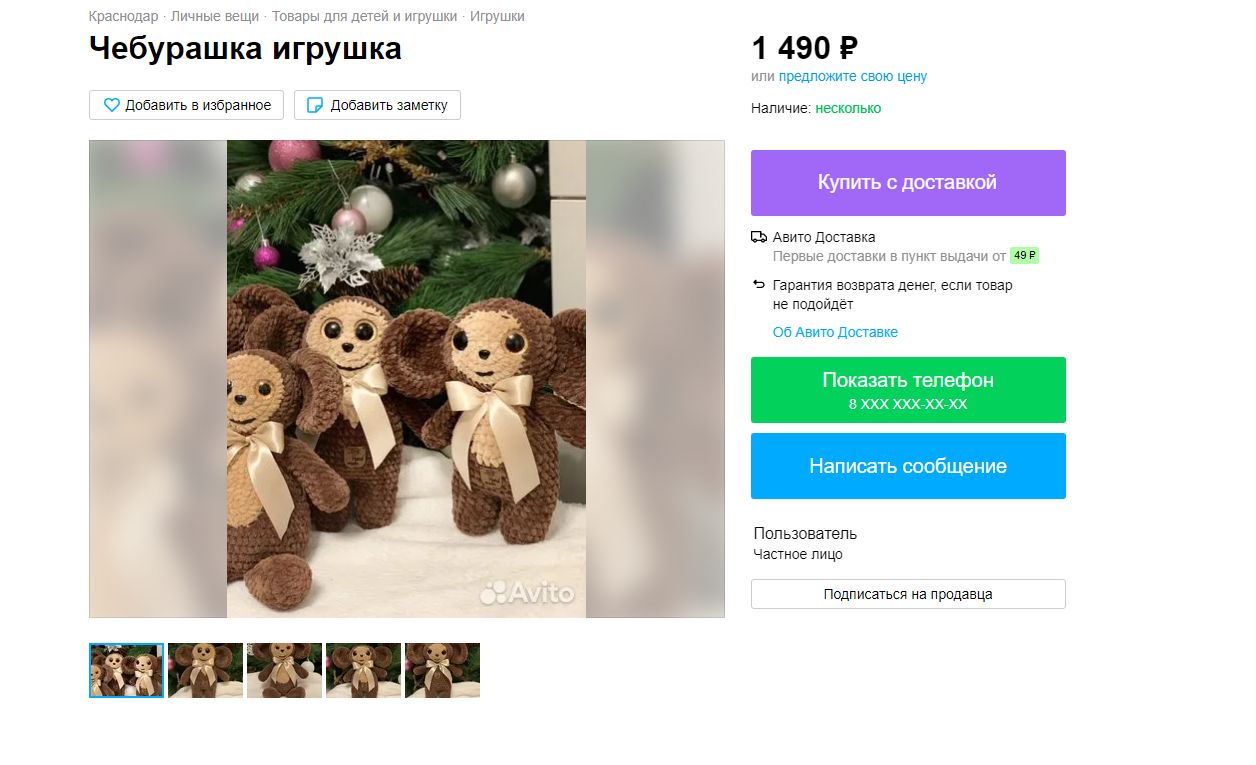
Task: Open Товары для детей и игрушки breadcrumb
Action: [364, 16]
